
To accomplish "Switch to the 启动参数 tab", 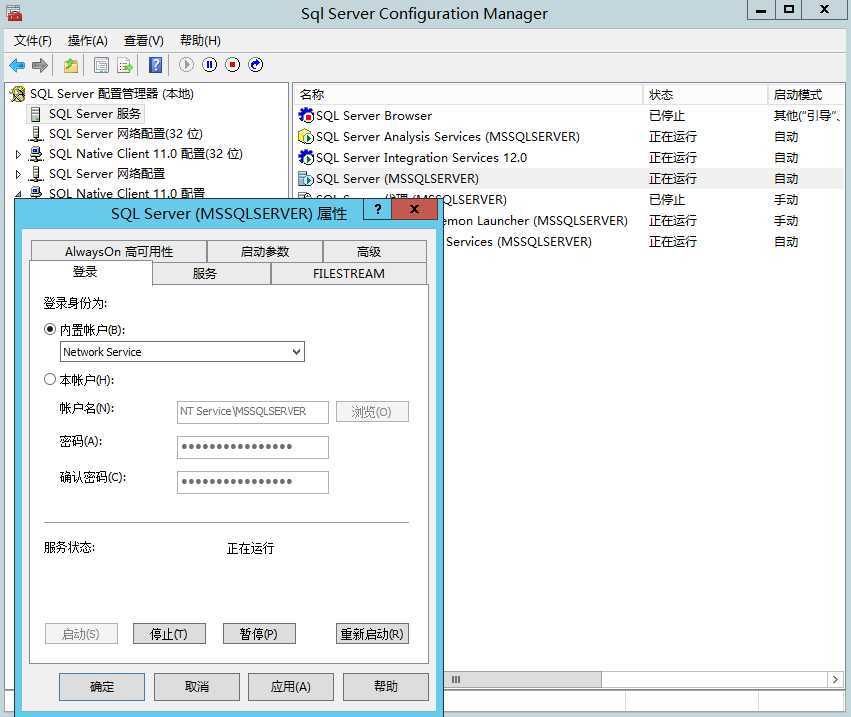I will [x=265, y=252].
